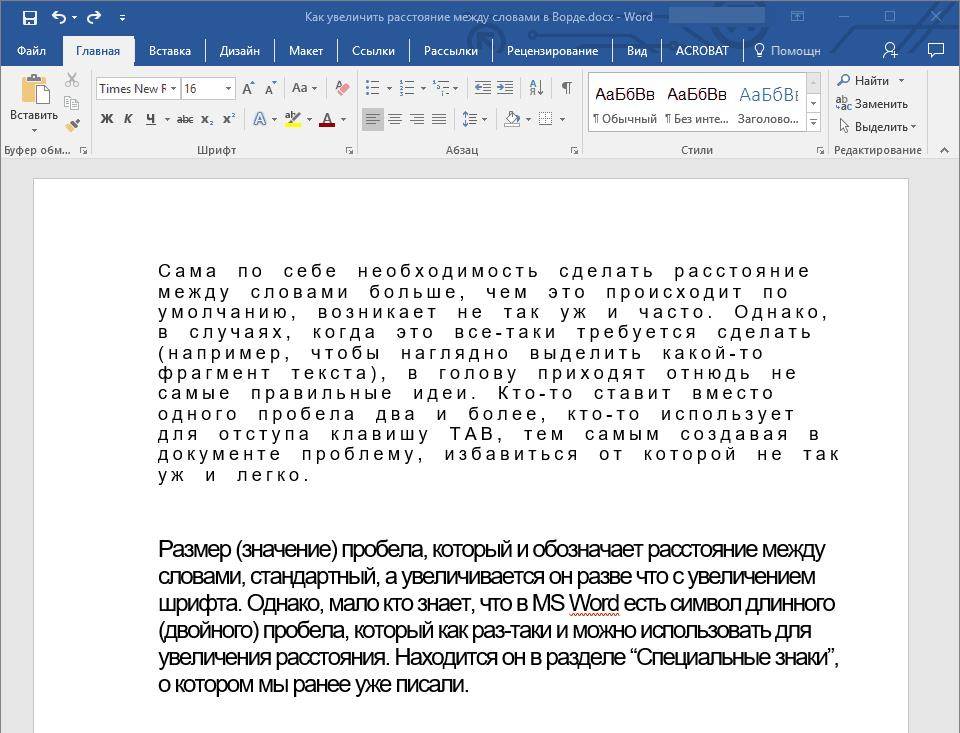Toggle strikethrough formatting (abc)

point(184,119)
